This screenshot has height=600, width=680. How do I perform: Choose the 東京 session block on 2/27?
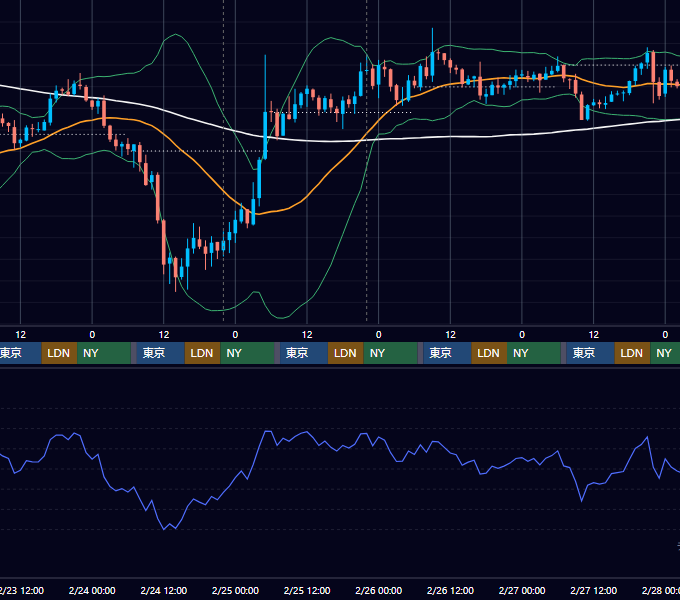click(590, 353)
